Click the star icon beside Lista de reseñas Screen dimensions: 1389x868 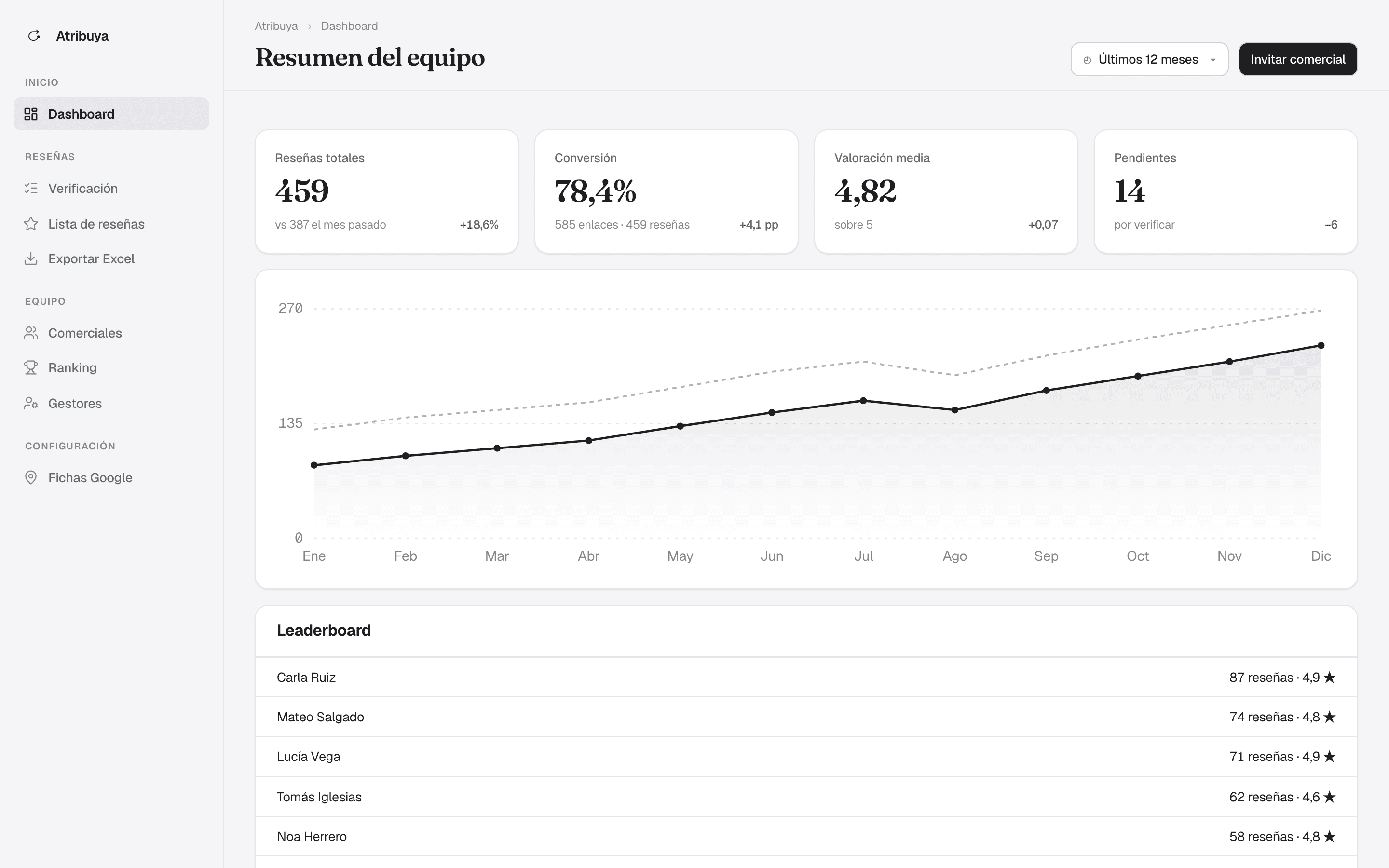coord(31,224)
